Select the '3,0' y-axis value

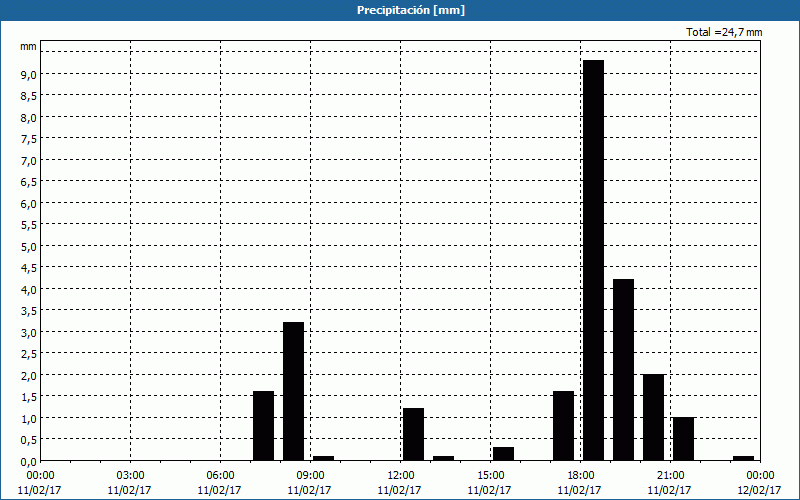[x=28, y=333]
